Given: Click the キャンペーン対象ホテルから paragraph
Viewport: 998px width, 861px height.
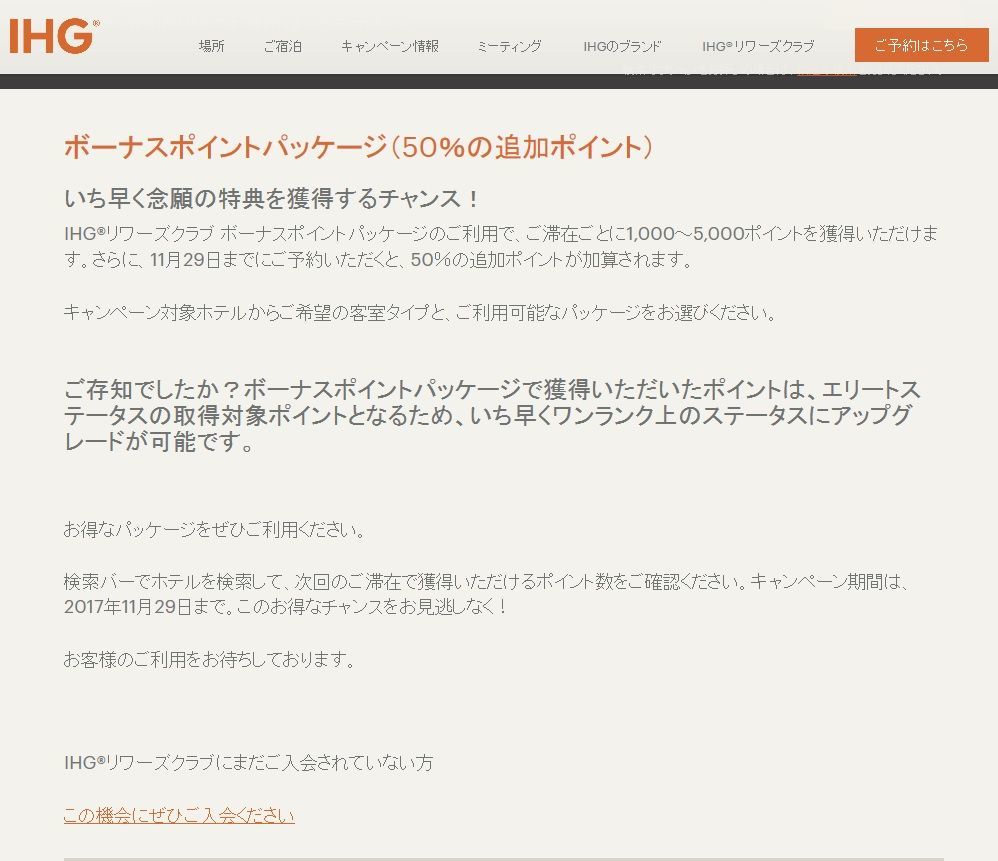Looking at the screenshot, I should click(419, 312).
